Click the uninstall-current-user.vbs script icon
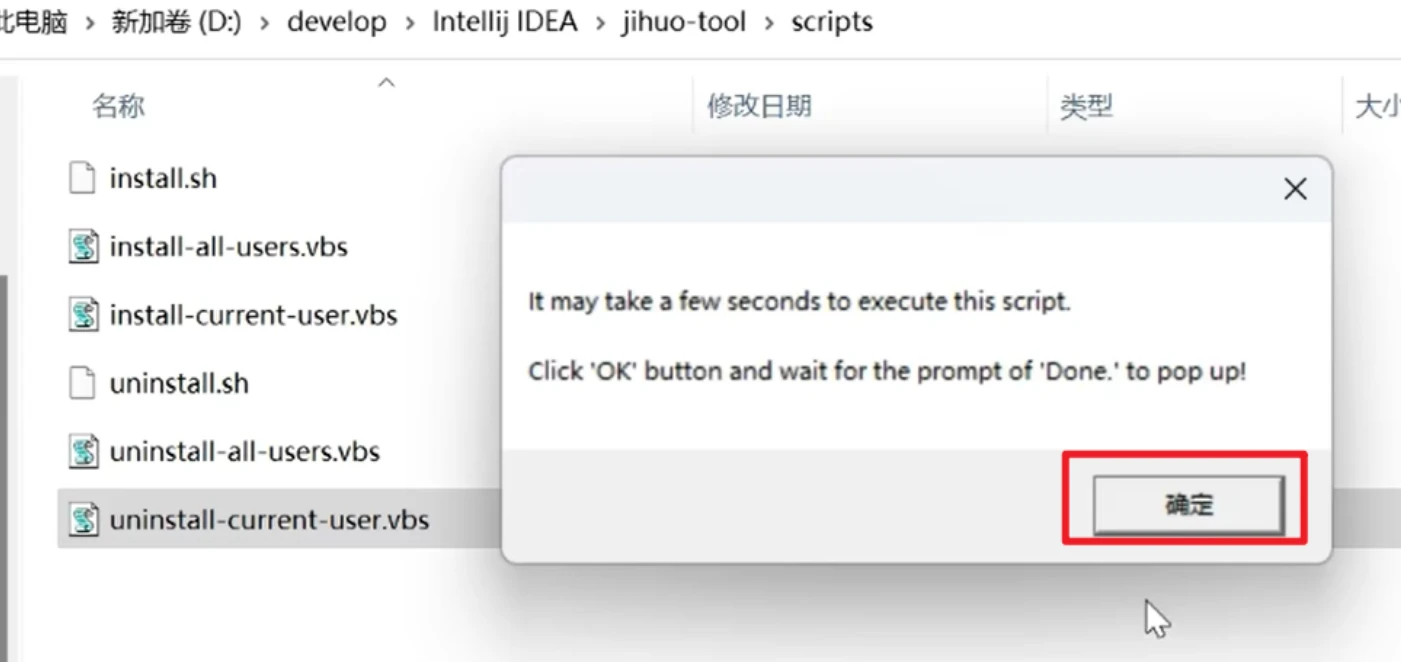This screenshot has width=1401, height=662. click(84, 520)
